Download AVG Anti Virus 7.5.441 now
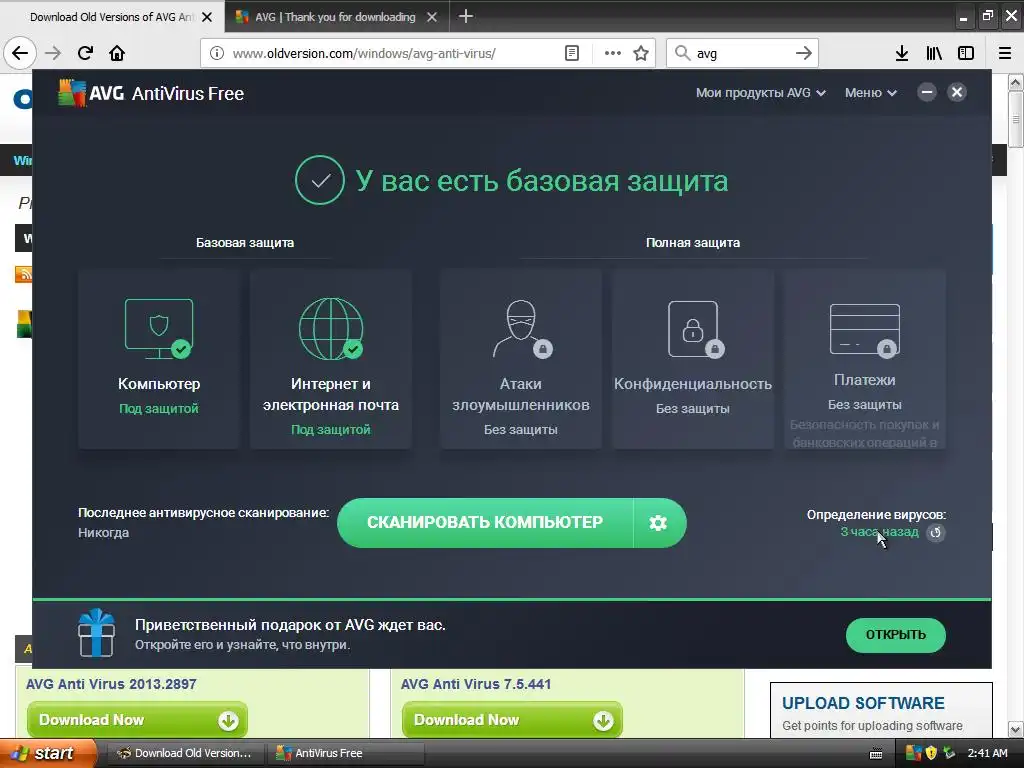The height and width of the screenshot is (768, 1024). (512, 720)
